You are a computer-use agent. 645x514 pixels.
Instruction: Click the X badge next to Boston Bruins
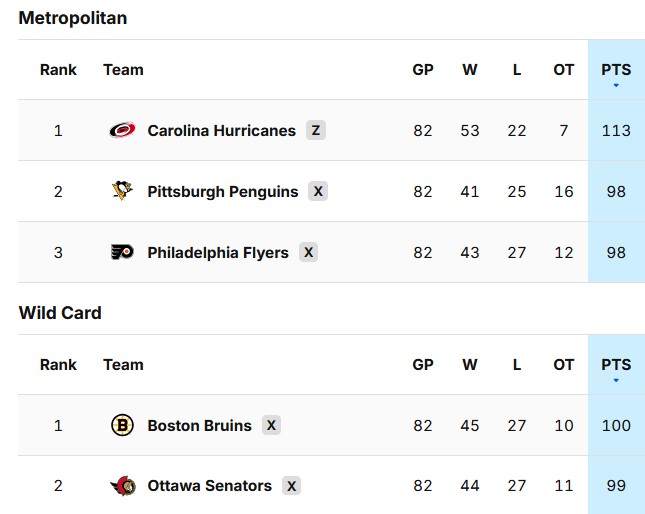click(x=271, y=425)
